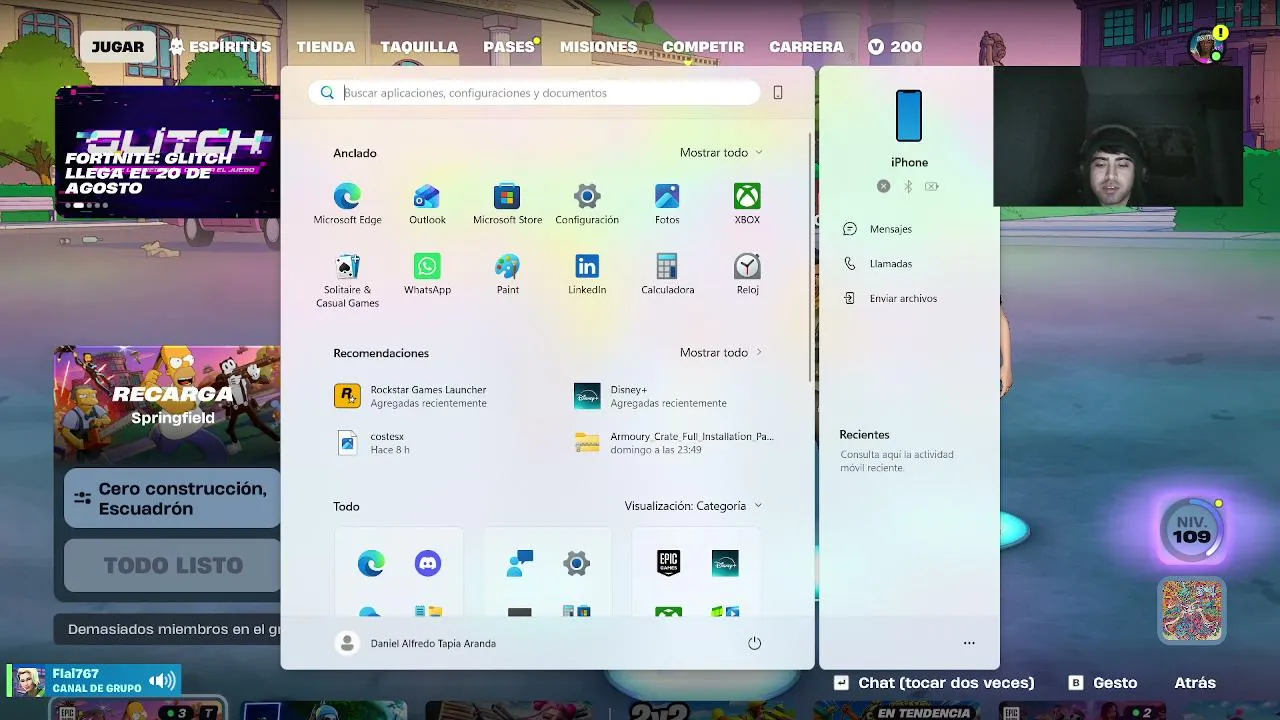This screenshot has width=1280, height=720.
Task: Open the LinkedIn pinned app
Action: tap(587, 274)
